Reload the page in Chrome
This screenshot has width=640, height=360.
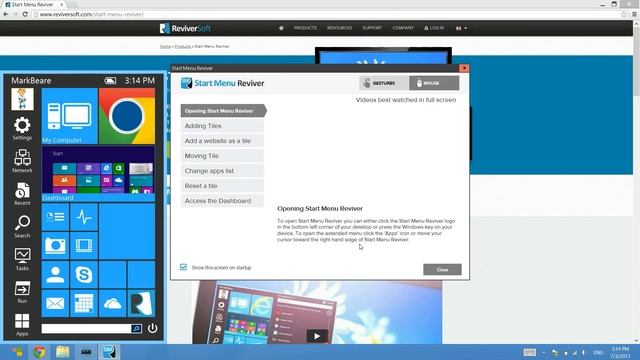click(25, 14)
